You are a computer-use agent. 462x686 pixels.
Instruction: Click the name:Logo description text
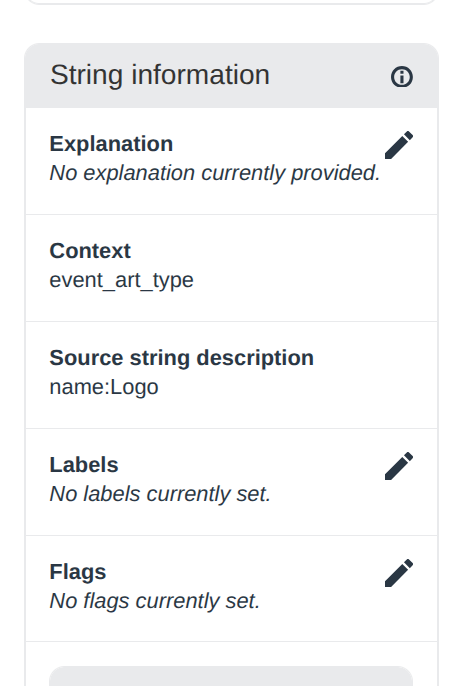(104, 387)
